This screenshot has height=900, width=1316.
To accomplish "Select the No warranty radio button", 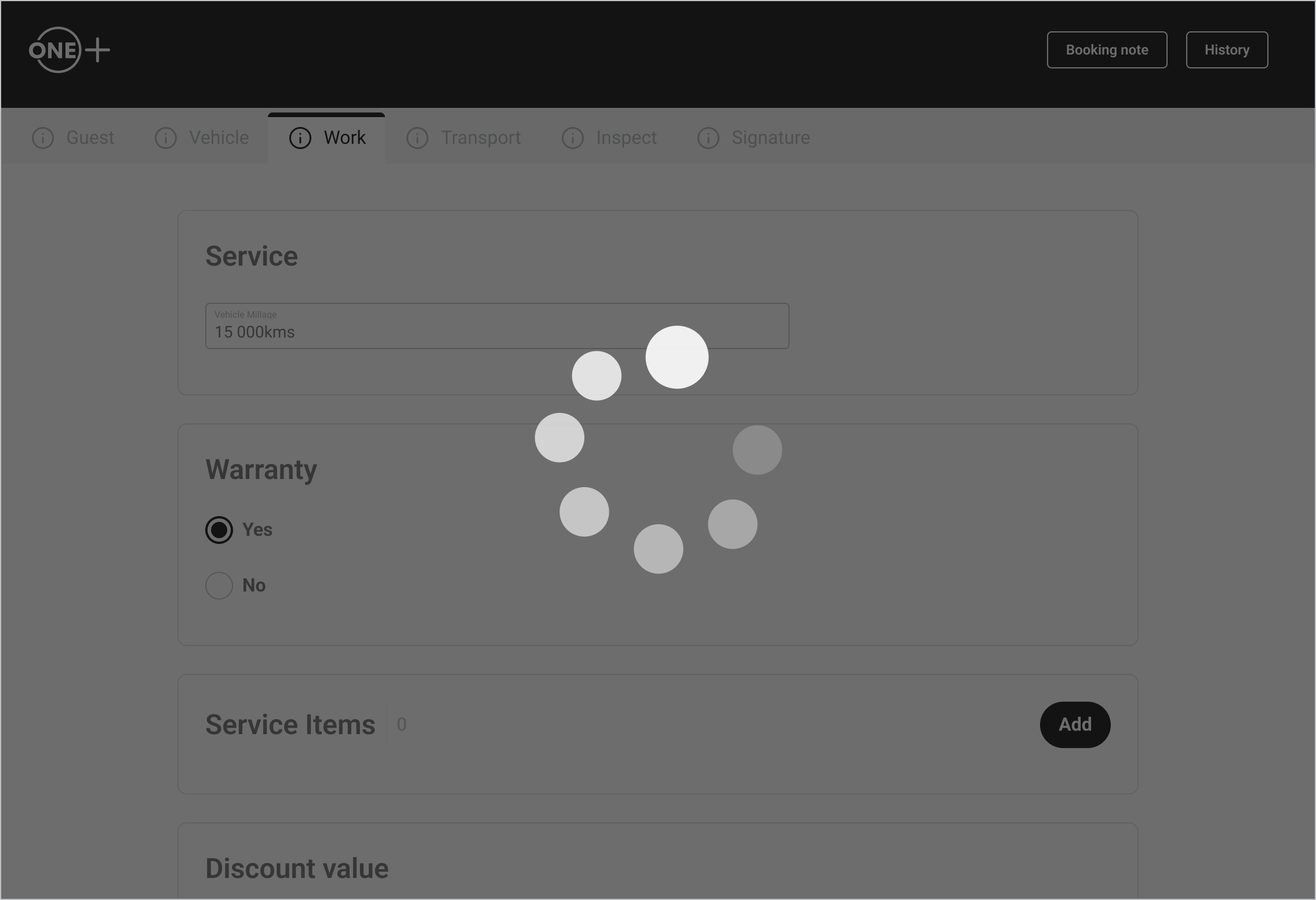I will tap(219, 586).
